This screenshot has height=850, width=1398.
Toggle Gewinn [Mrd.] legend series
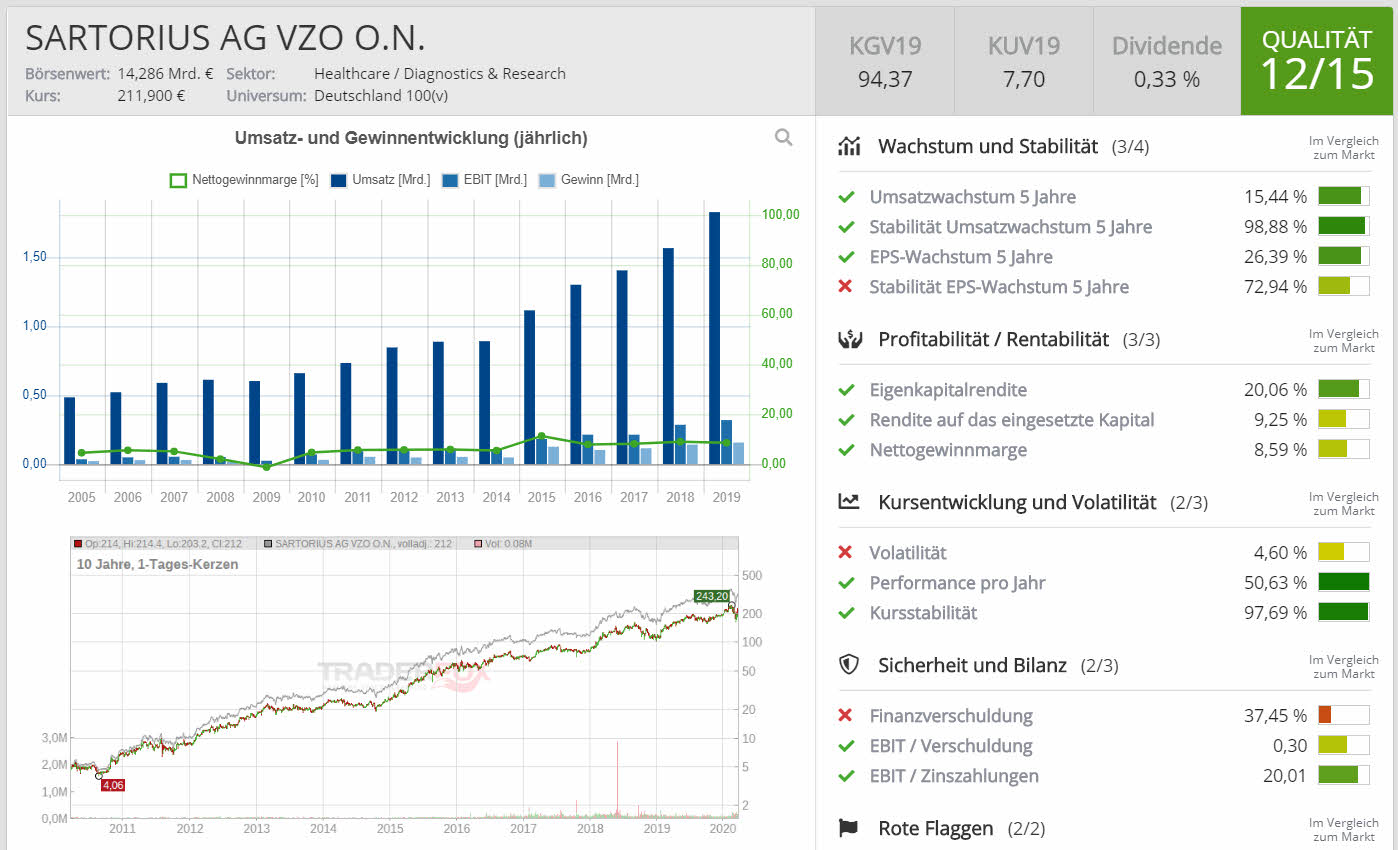(x=589, y=180)
